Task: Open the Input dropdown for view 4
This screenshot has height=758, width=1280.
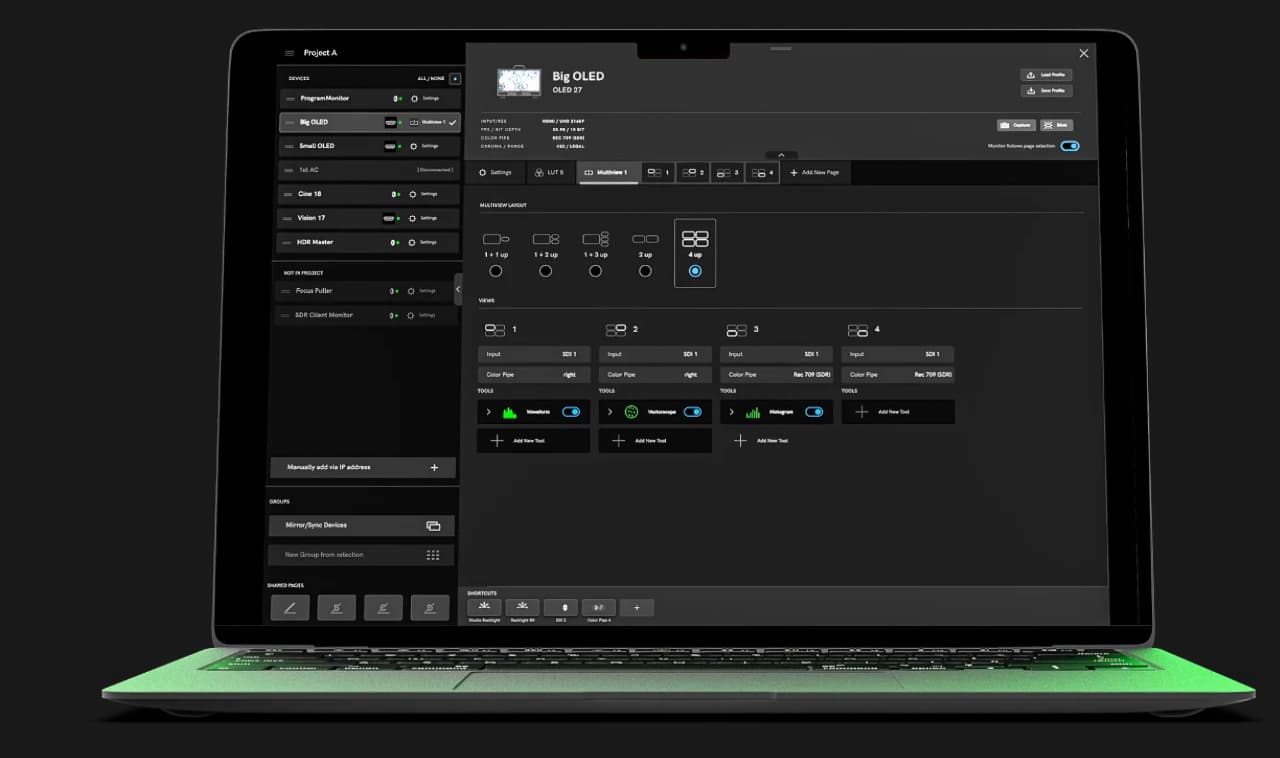Action: [x=897, y=353]
